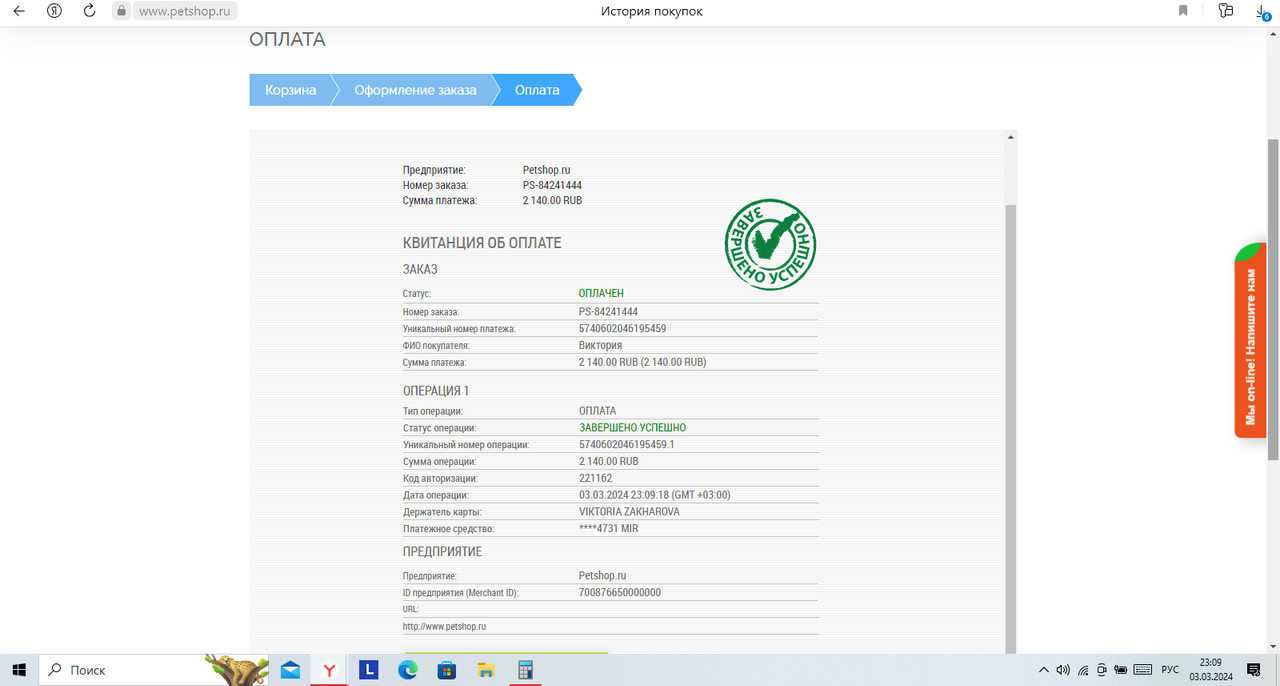Open Wi-Fi network settings in tray
The image size is (1280, 686).
point(1083,669)
